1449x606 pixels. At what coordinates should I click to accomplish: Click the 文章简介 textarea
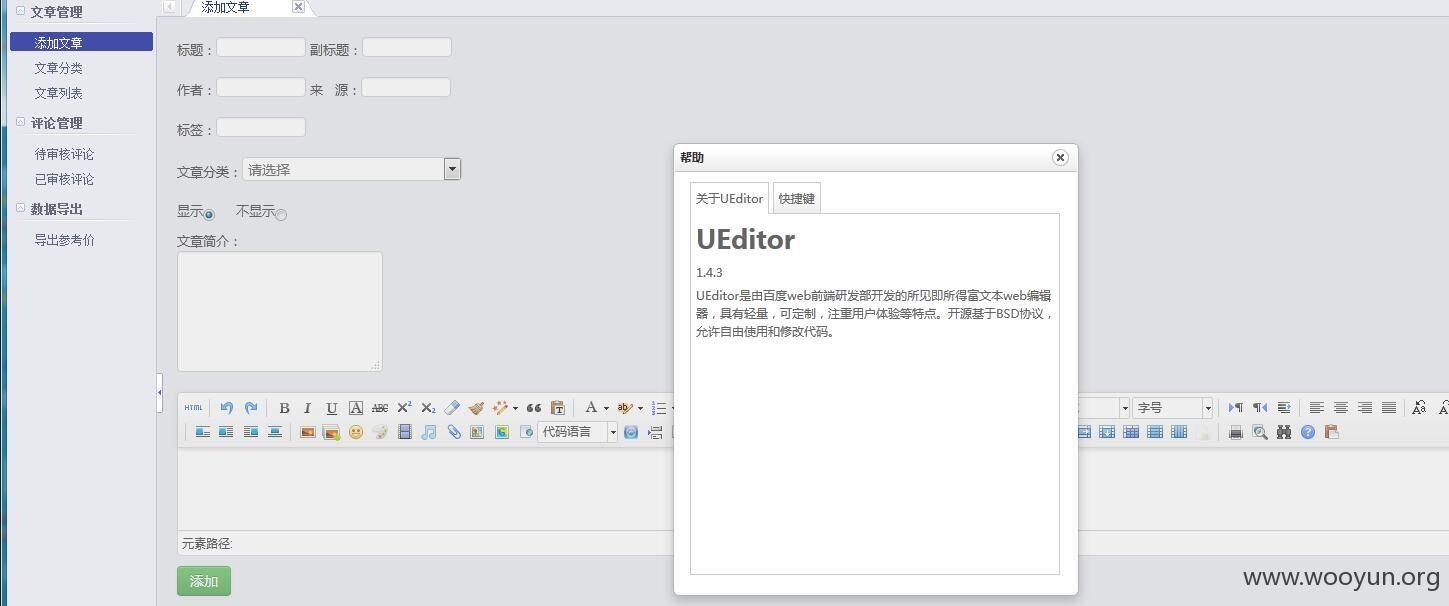[280, 311]
